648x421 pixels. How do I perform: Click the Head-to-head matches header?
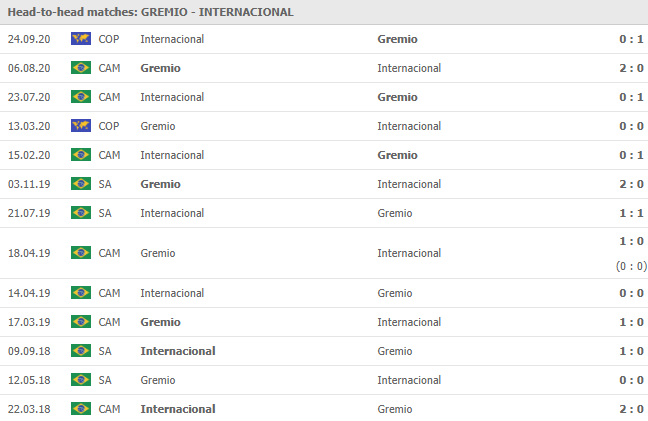tap(150, 12)
